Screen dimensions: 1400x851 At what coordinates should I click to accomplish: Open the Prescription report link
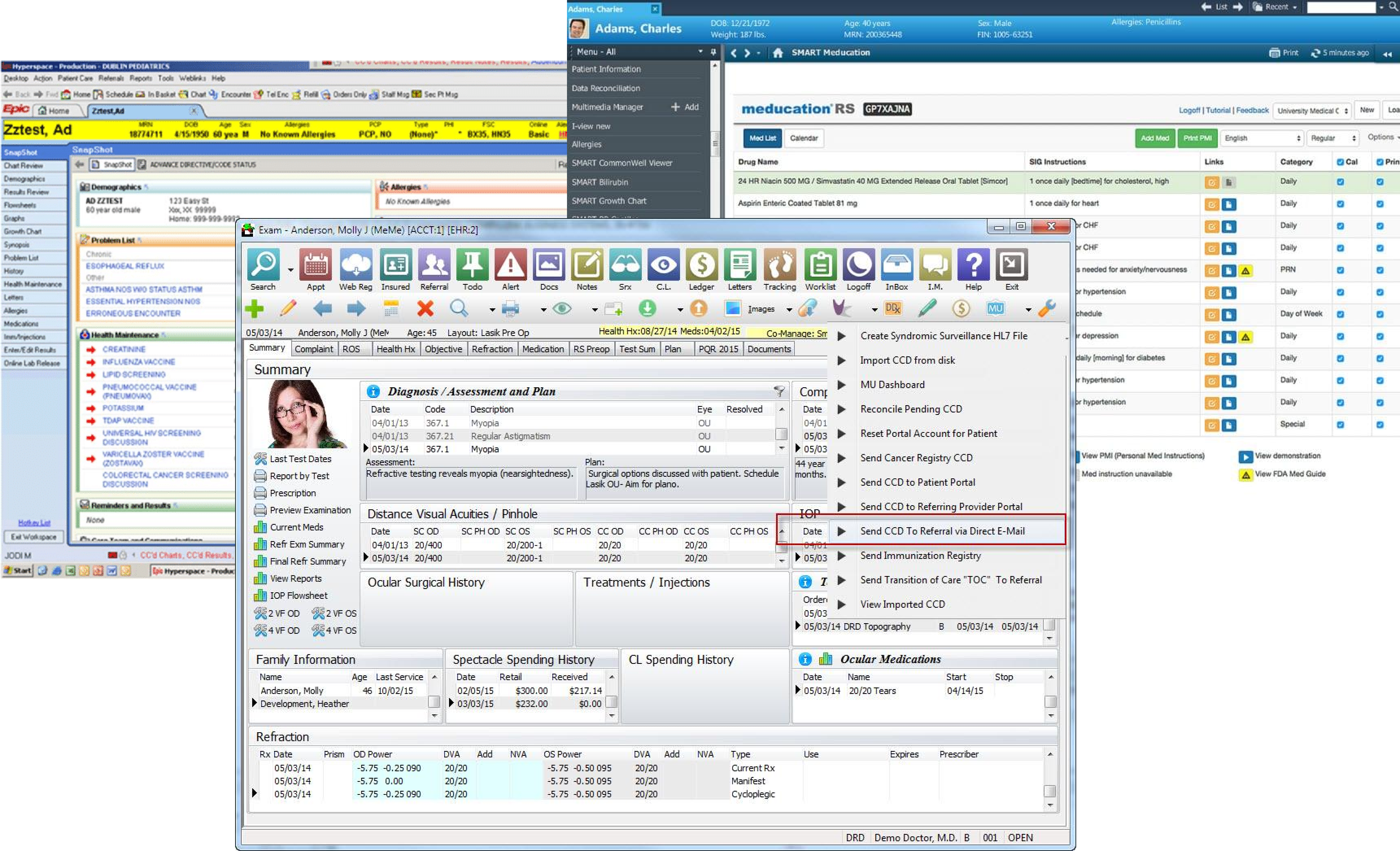pyautogui.click(x=292, y=493)
